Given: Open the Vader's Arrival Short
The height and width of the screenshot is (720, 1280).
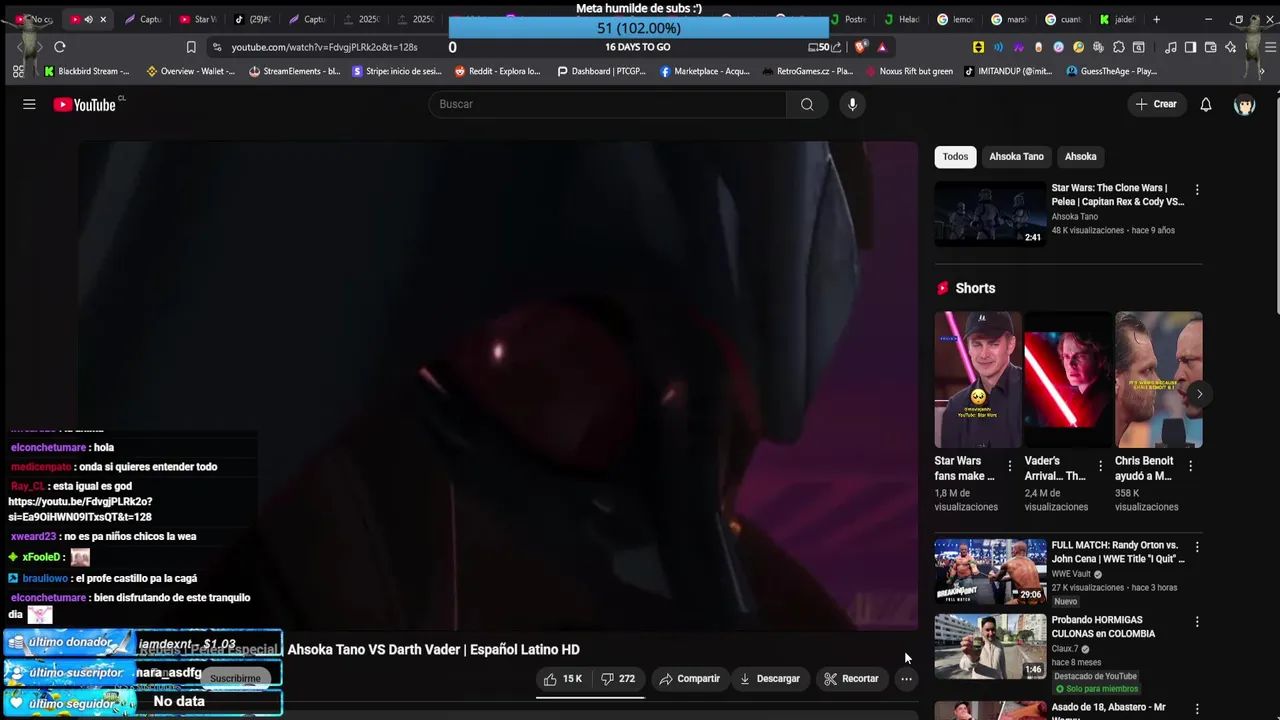Looking at the screenshot, I should click(x=1068, y=380).
